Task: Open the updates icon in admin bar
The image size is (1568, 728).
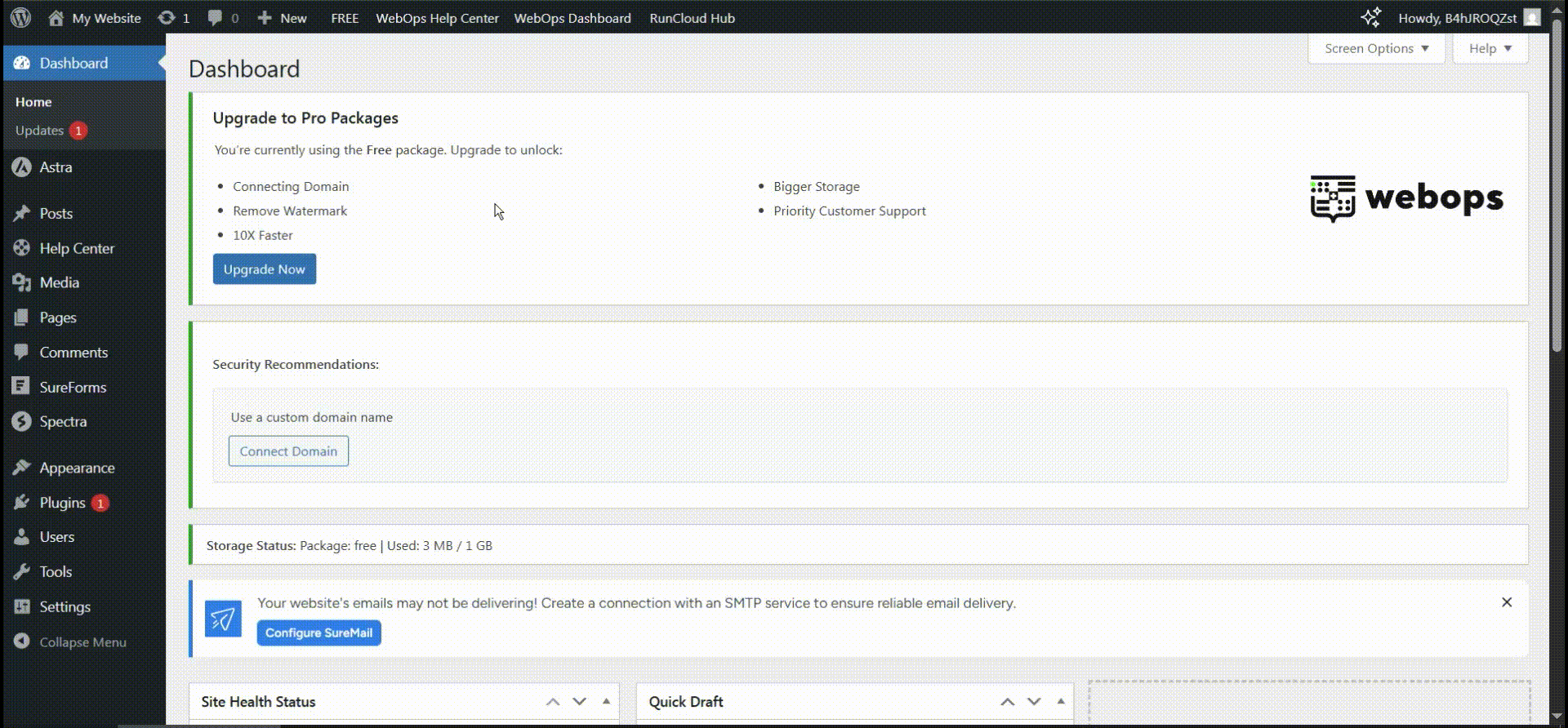Action: (167, 17)
